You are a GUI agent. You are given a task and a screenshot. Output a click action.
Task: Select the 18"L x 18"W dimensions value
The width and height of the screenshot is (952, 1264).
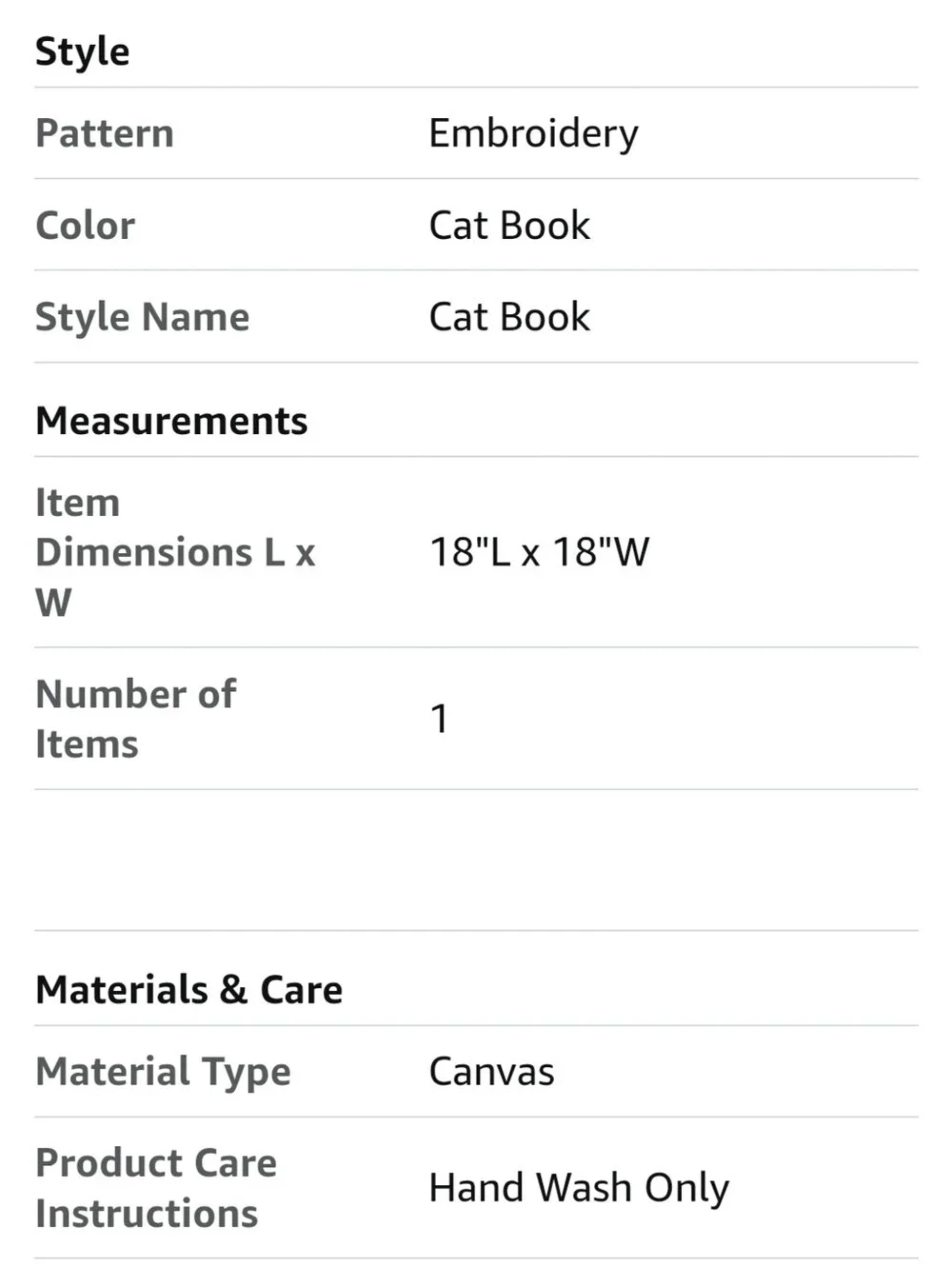(x=539, y=552)
